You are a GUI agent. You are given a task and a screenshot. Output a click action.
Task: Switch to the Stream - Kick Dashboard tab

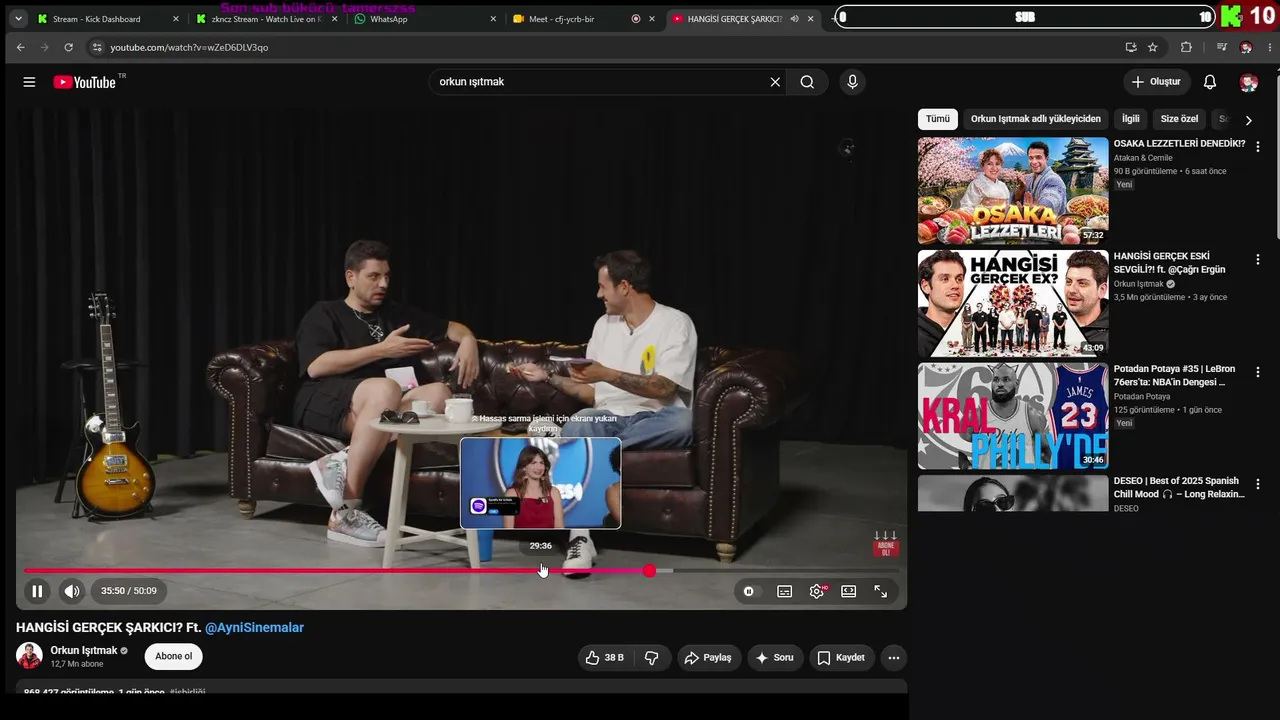(98, 19)
